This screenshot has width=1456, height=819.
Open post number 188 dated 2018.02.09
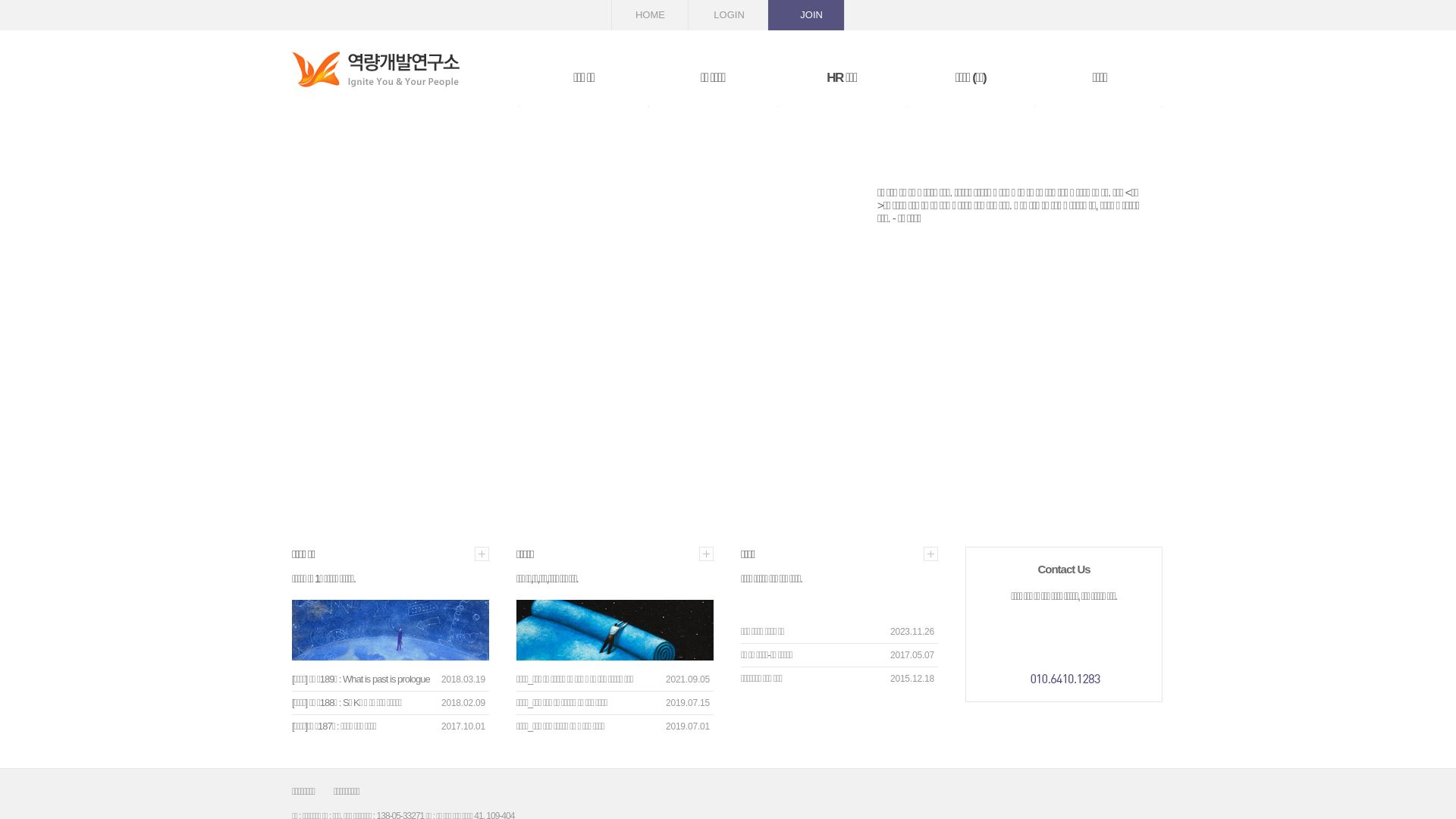pos(347,703)
